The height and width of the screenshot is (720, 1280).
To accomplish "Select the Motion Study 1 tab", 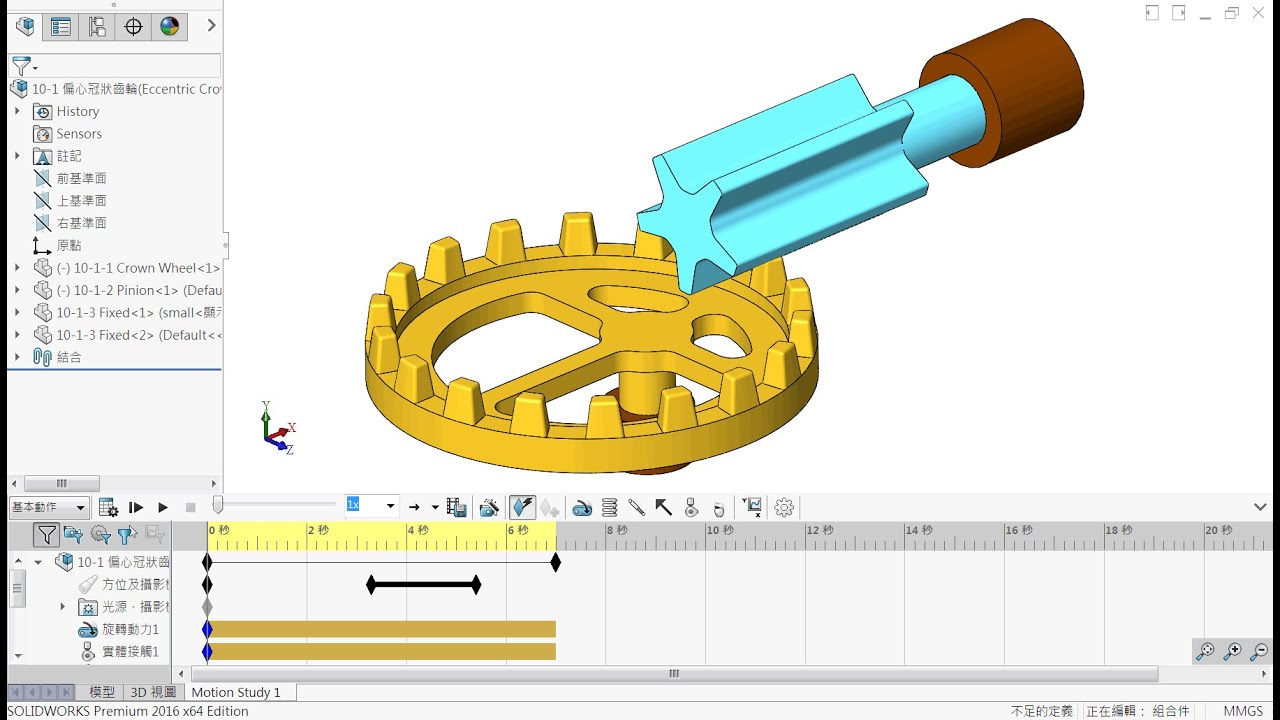I will coord(236,692).
